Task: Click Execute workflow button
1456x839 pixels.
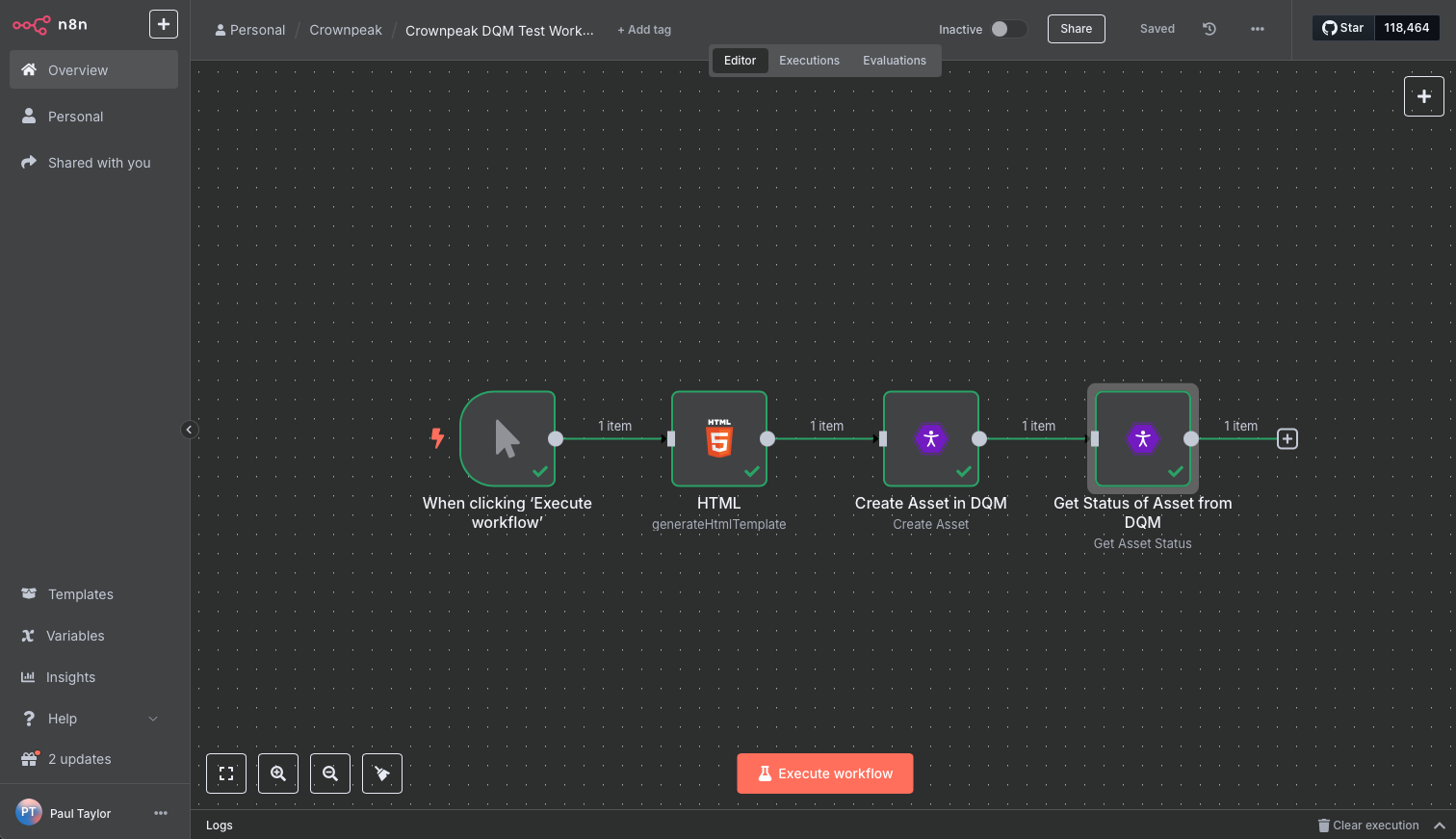Action: coord(825,773)
